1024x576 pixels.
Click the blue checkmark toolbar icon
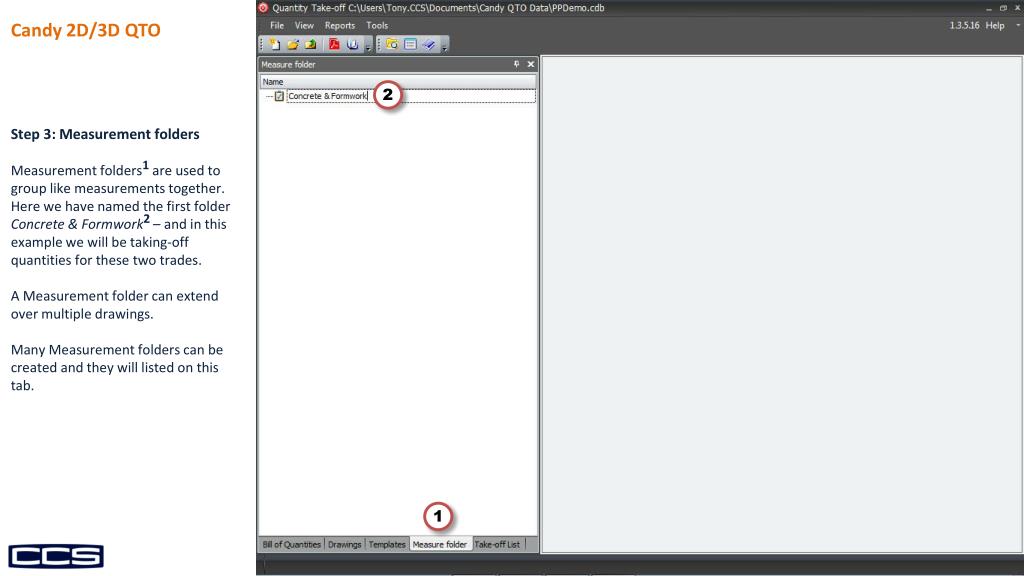428,44
